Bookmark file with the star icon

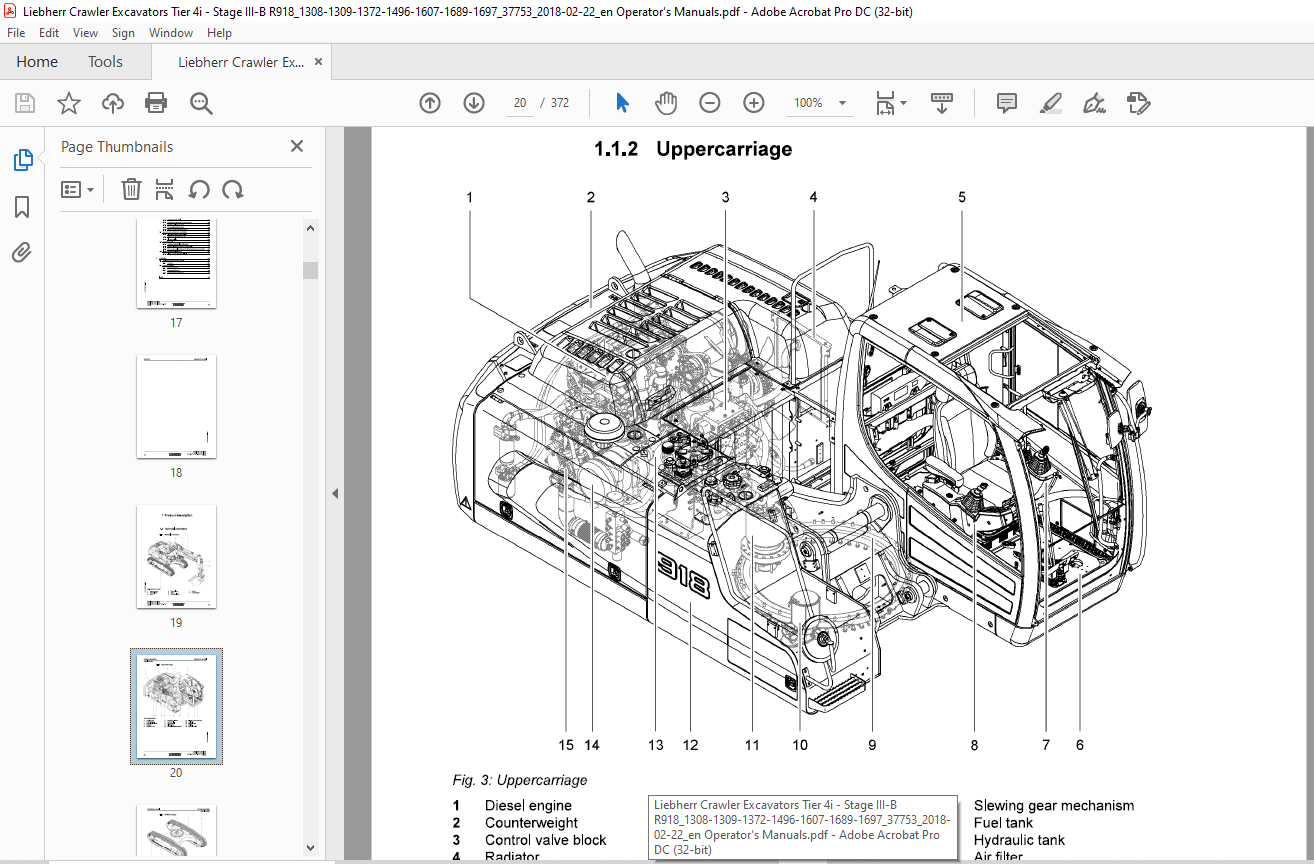click(x=68, y=103)
